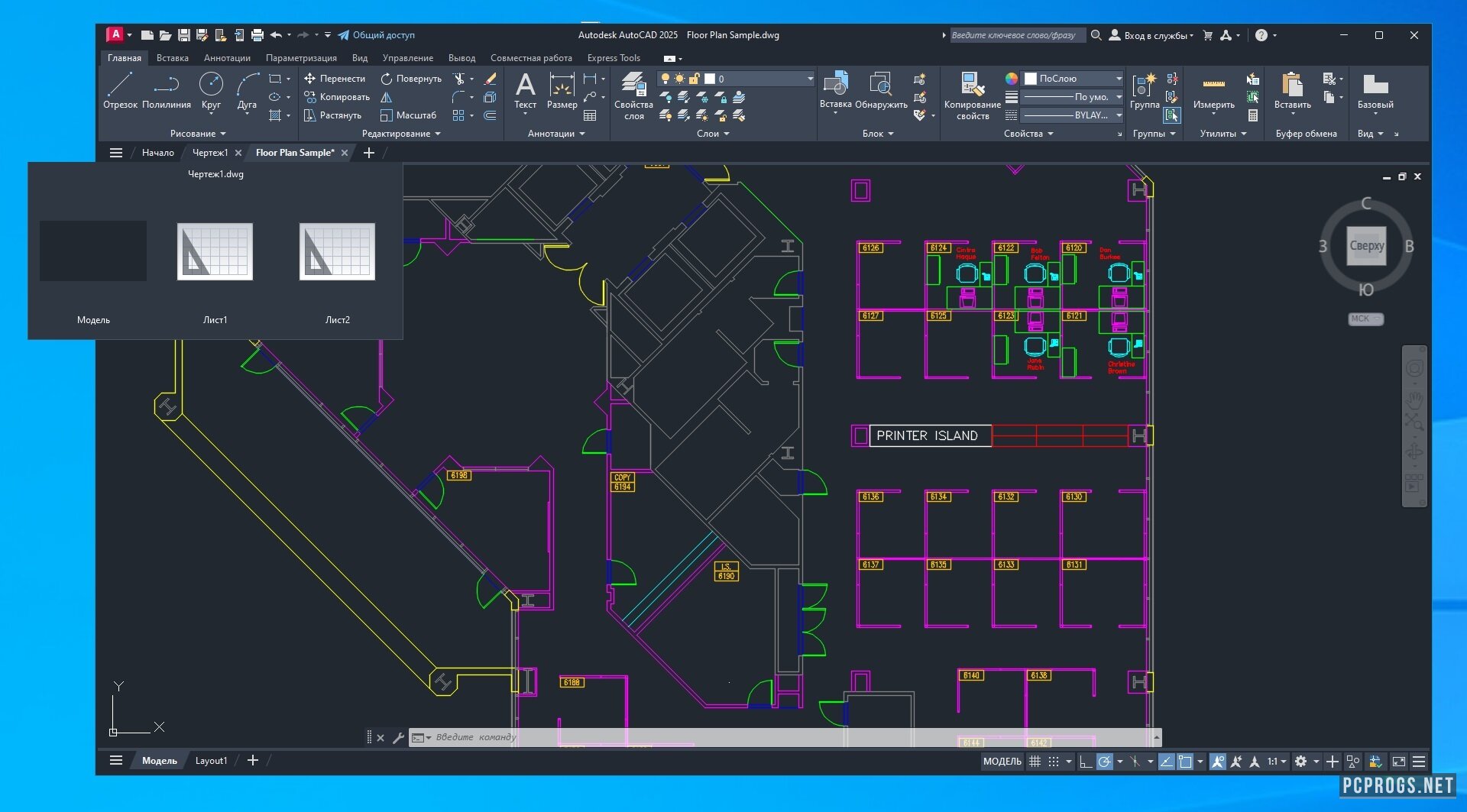Switch to the Layout1 tab
The image size is (1467, 812).
point(211,761)
